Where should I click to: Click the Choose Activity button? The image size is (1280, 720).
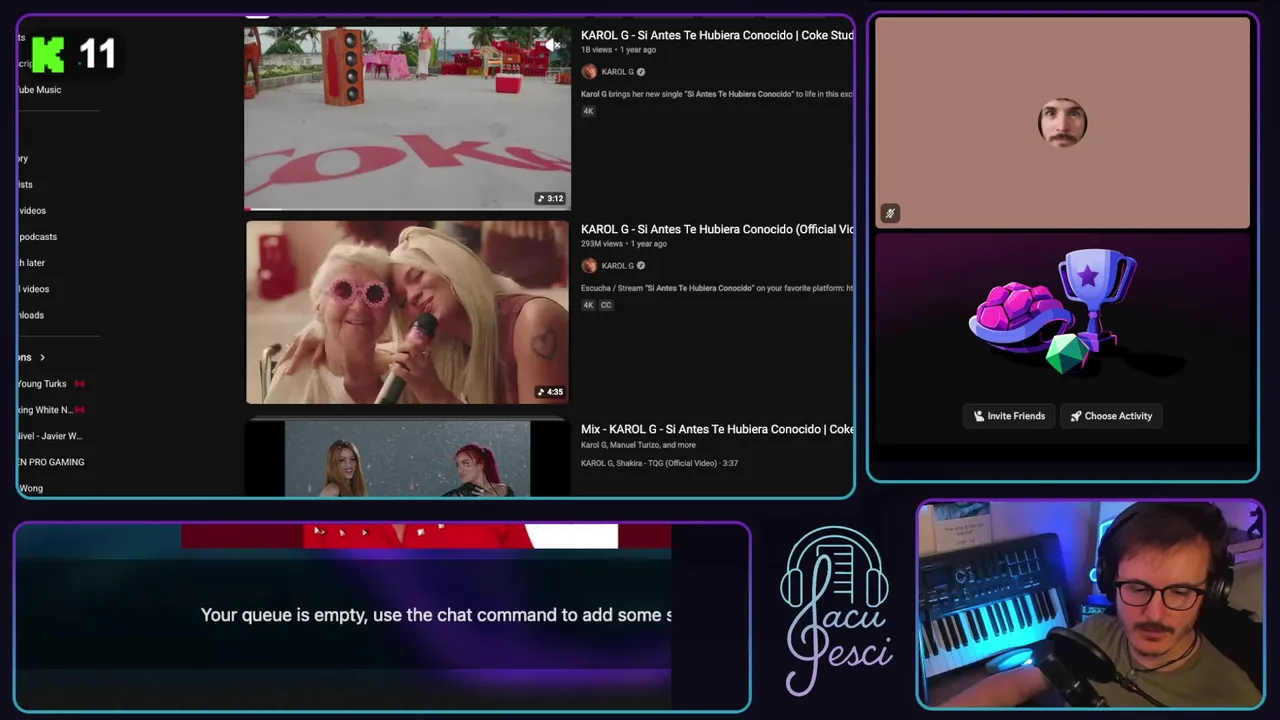(1110, 416)
